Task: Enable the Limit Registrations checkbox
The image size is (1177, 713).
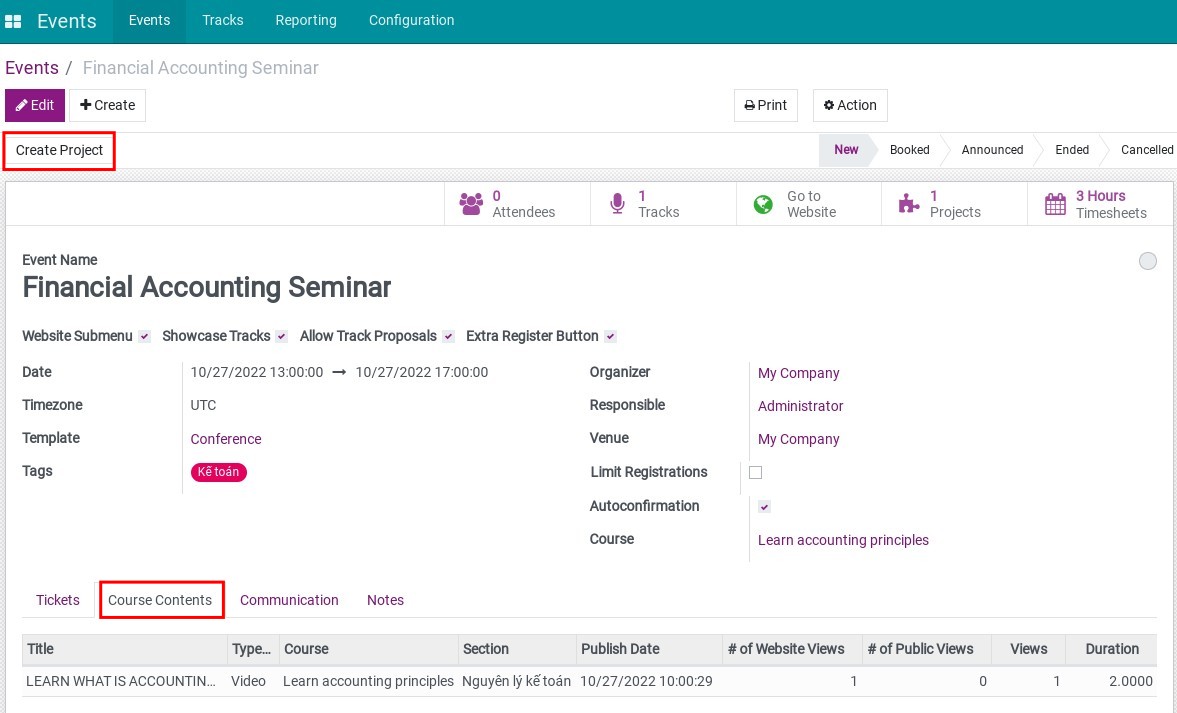Action: [756, 472]
